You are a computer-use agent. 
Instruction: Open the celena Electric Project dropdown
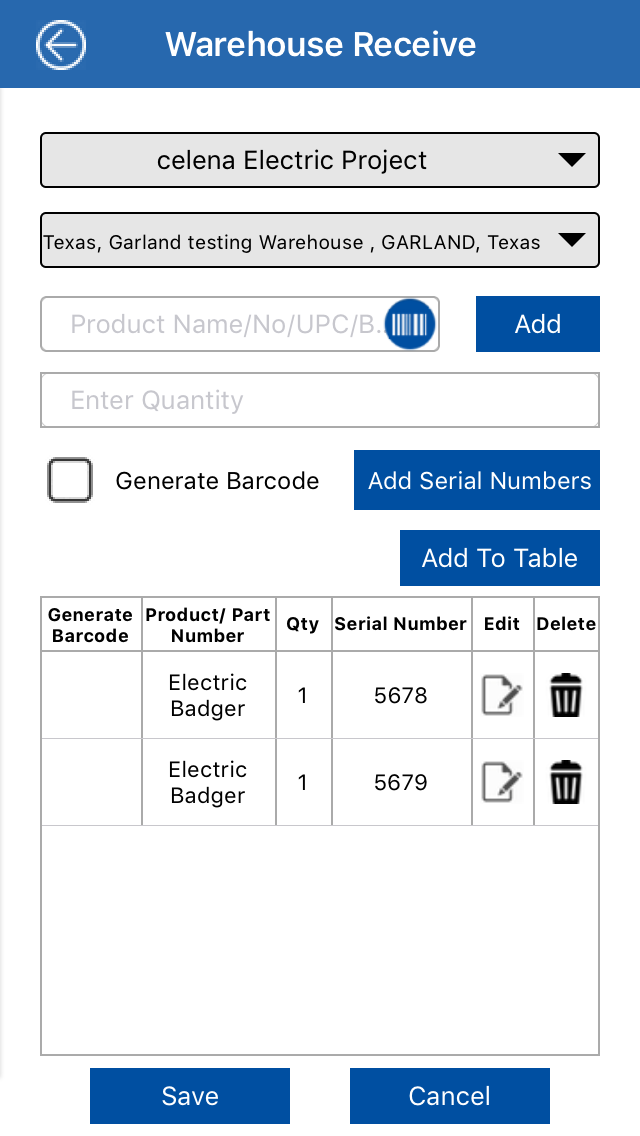point(320,160)
